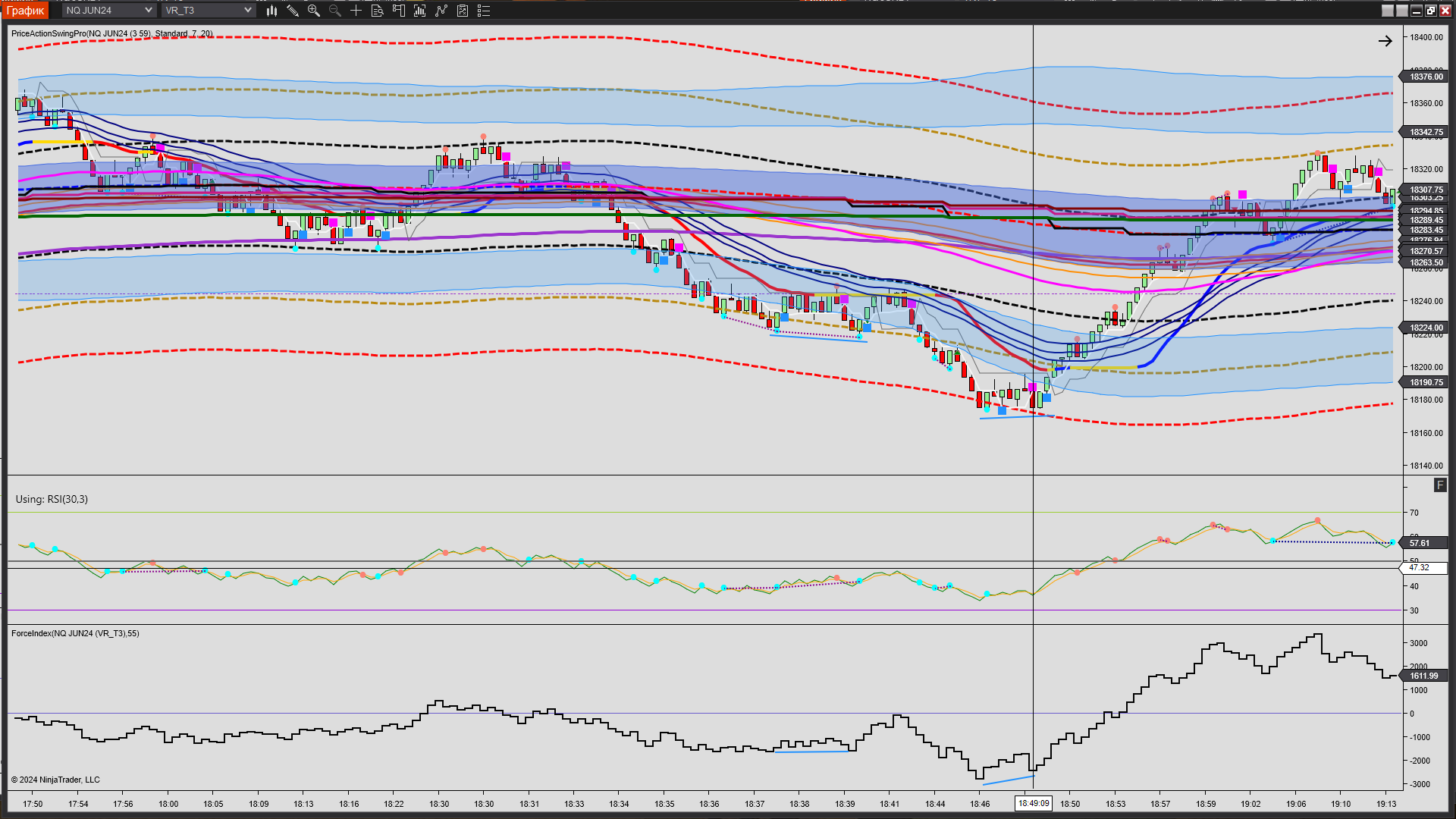Open the strategies line-node icon
Image resolution: width=1456 pixels, height=819 pixels.
[x=441, y=11]
